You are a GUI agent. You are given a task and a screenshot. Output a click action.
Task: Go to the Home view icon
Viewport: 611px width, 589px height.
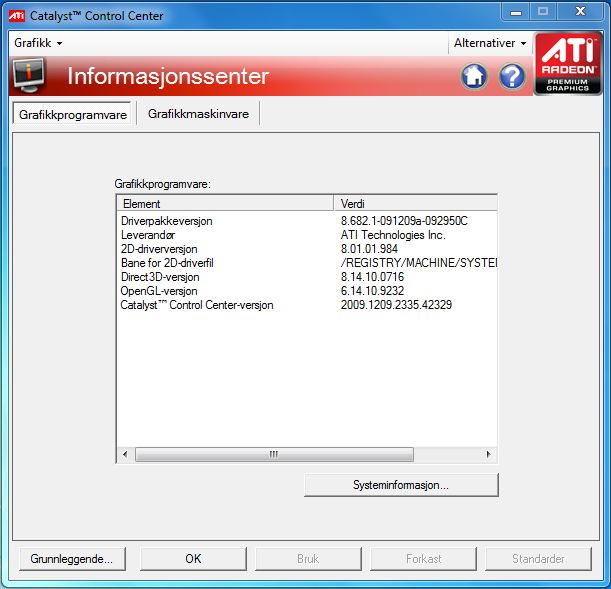474,76
